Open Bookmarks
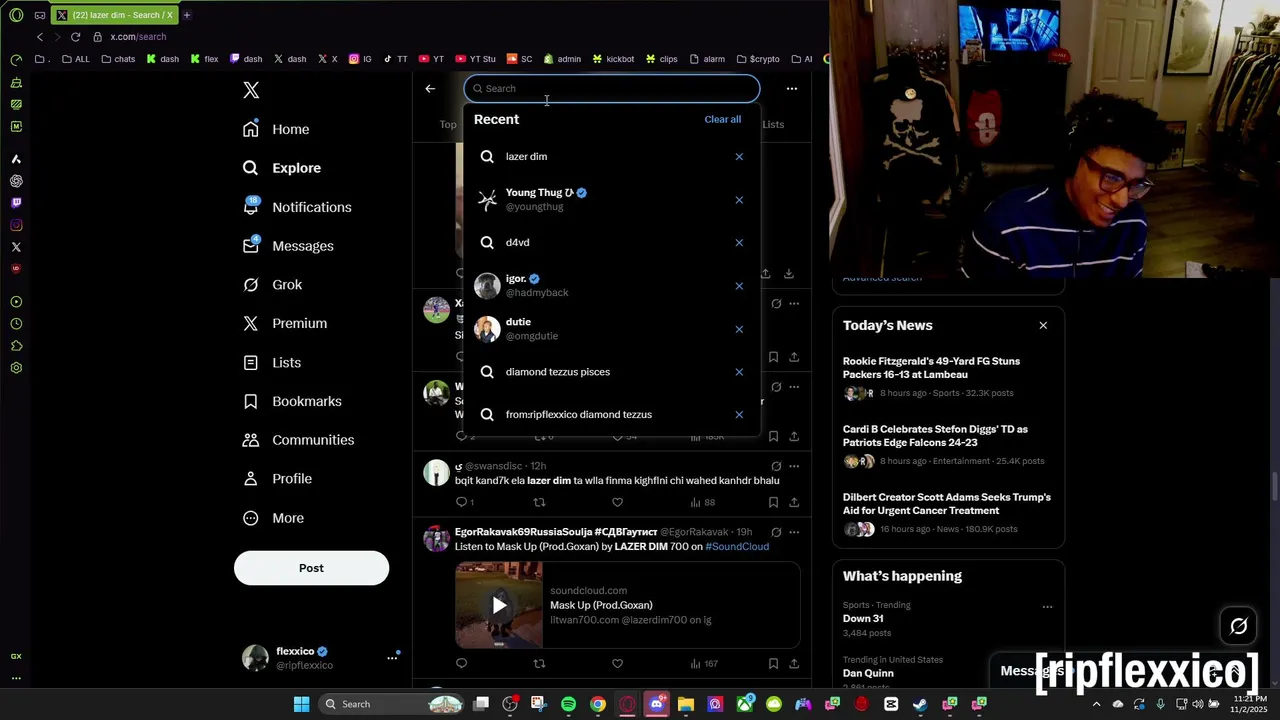Image resolution: width=1280 pixels, height=720 pixels. [293, 401]
